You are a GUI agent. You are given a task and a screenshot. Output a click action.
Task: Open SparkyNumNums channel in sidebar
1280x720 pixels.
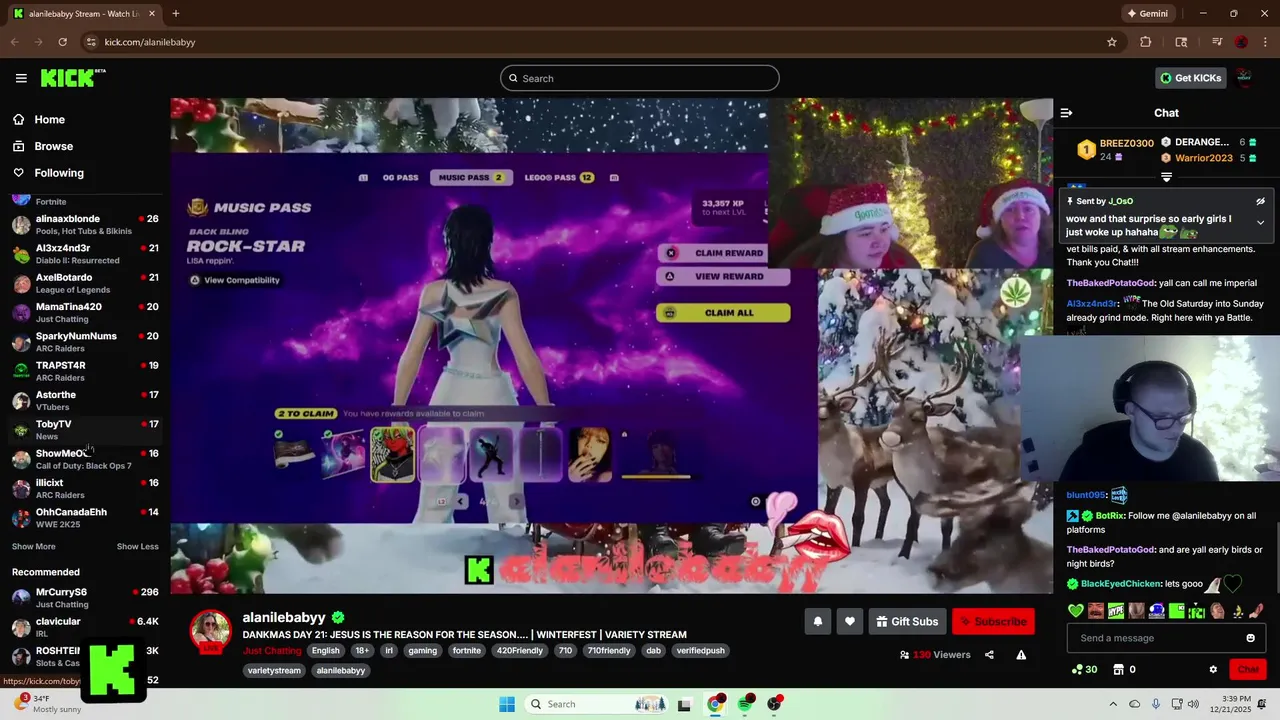click(85, 341)
